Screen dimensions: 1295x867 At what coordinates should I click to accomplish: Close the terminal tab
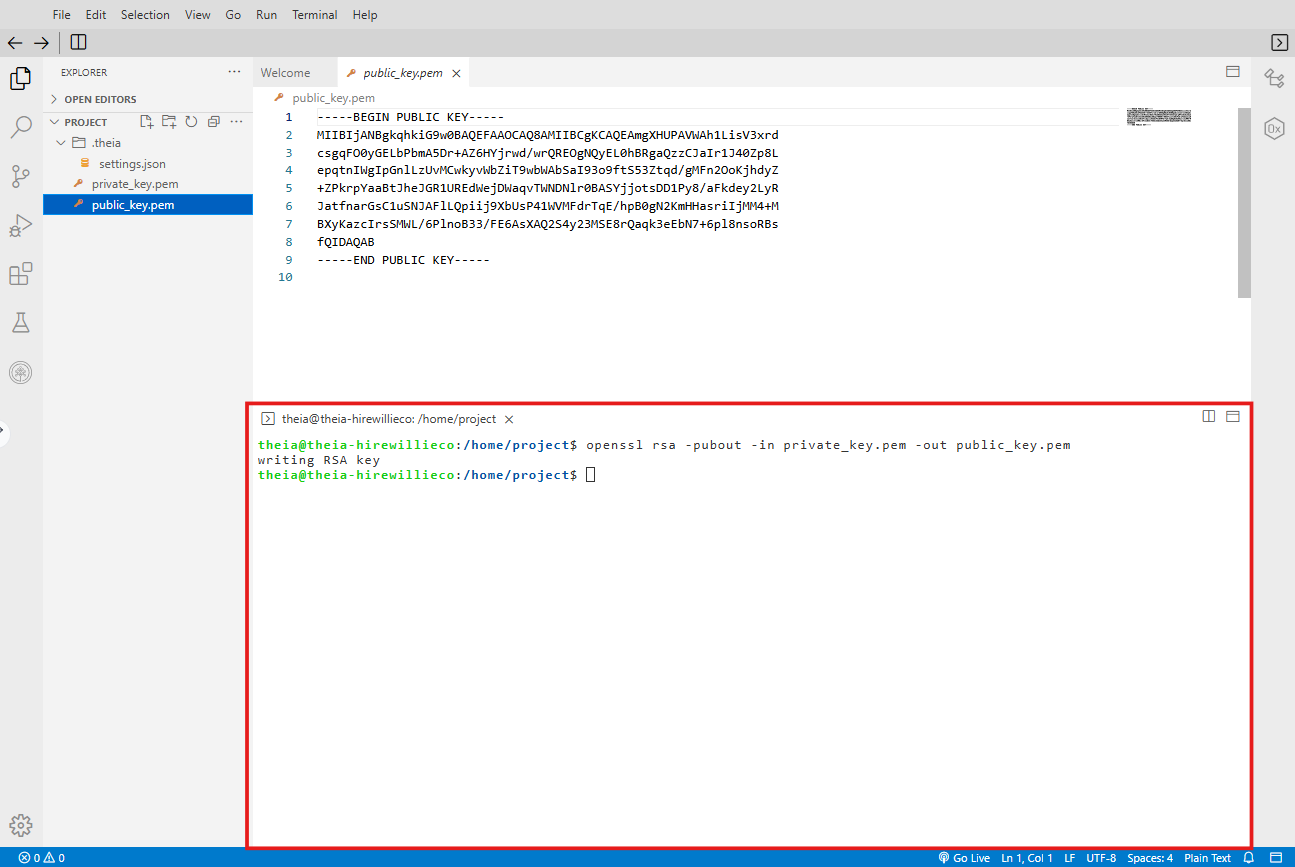coord(509,420)
